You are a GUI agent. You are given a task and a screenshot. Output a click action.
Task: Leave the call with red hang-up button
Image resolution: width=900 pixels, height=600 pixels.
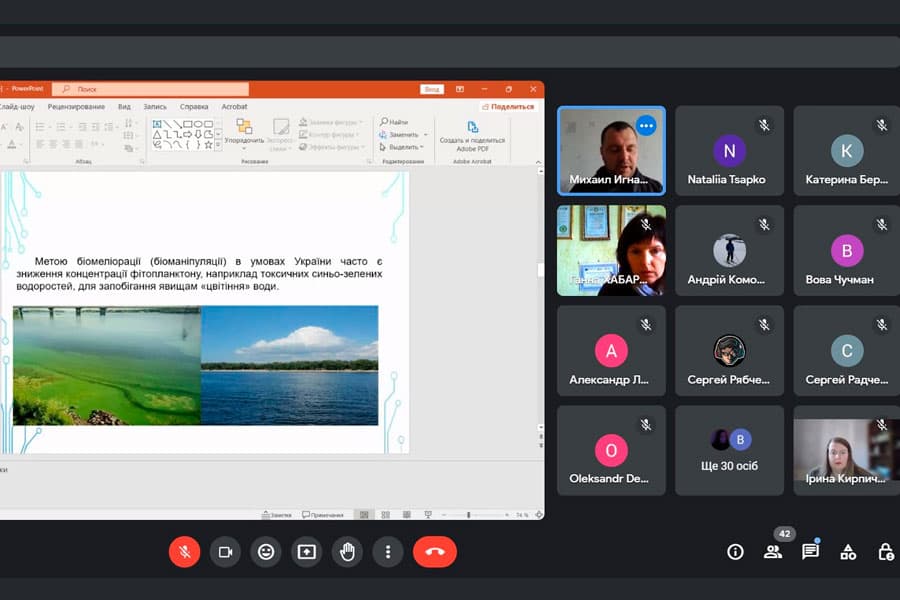(434, 551)
